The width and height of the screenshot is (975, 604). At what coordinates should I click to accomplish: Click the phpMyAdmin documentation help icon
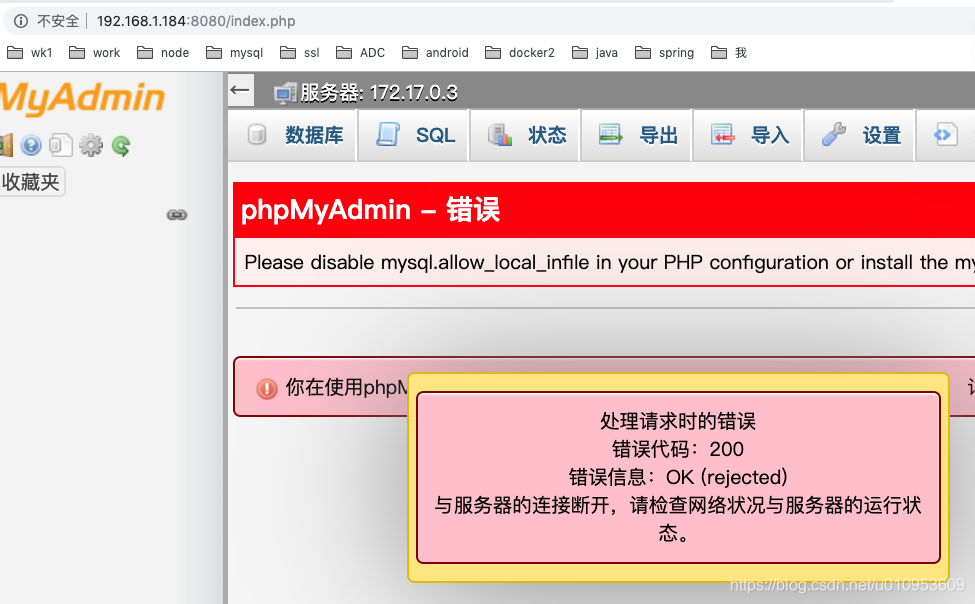pos(30,146)
